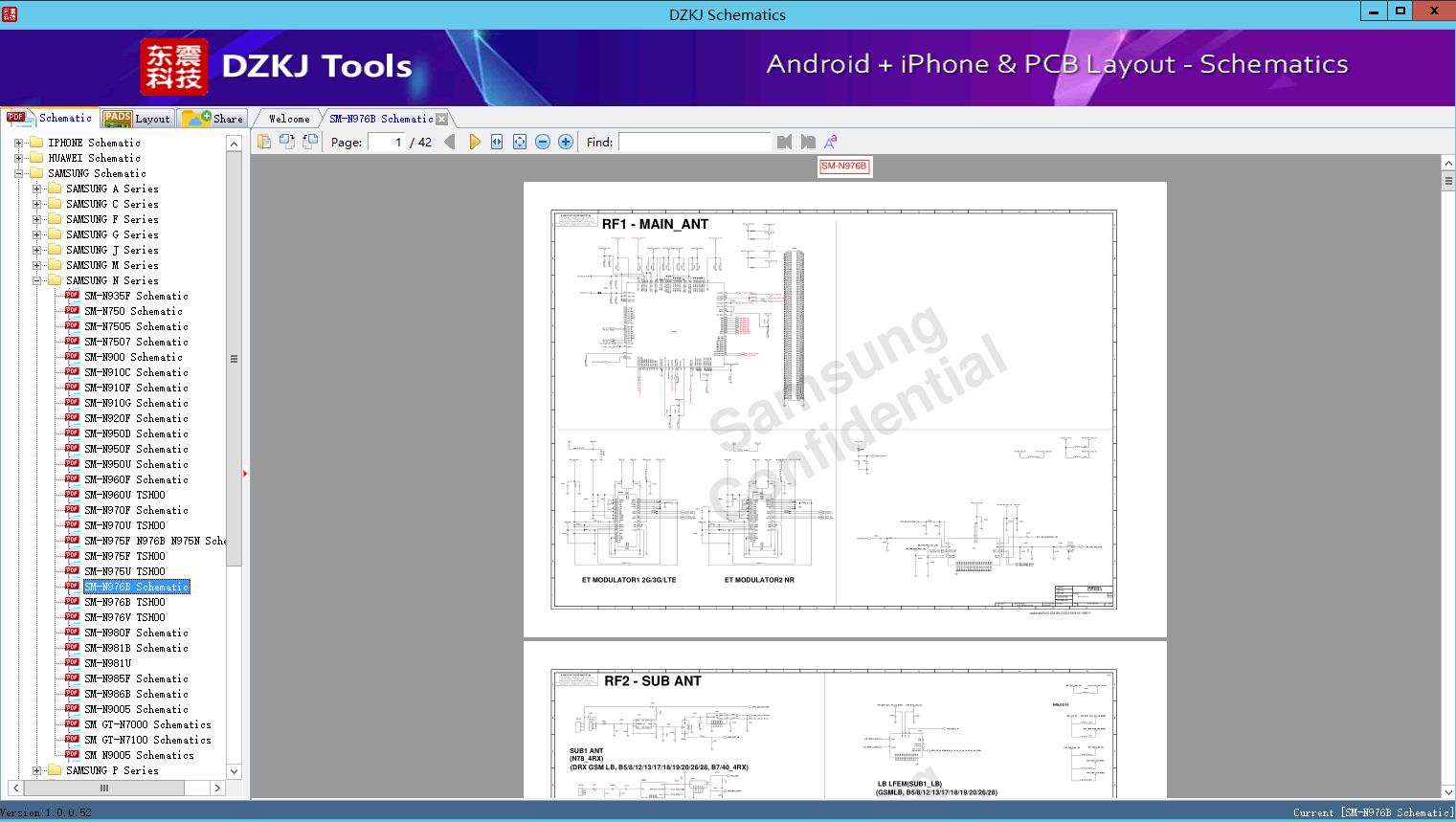The width and height of the screenshot is (1456, 822).
Task: Click the tree panel vertical scrollbar thumb
Action: (234, 359)
